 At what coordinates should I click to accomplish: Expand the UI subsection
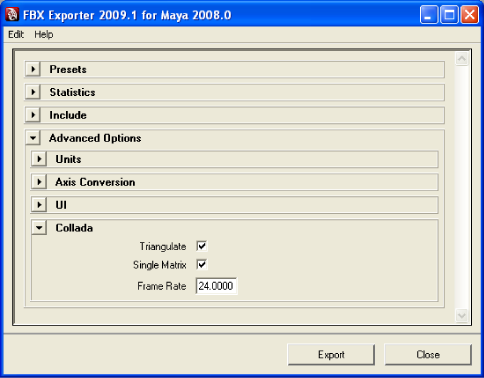click(x=39, y=205)
